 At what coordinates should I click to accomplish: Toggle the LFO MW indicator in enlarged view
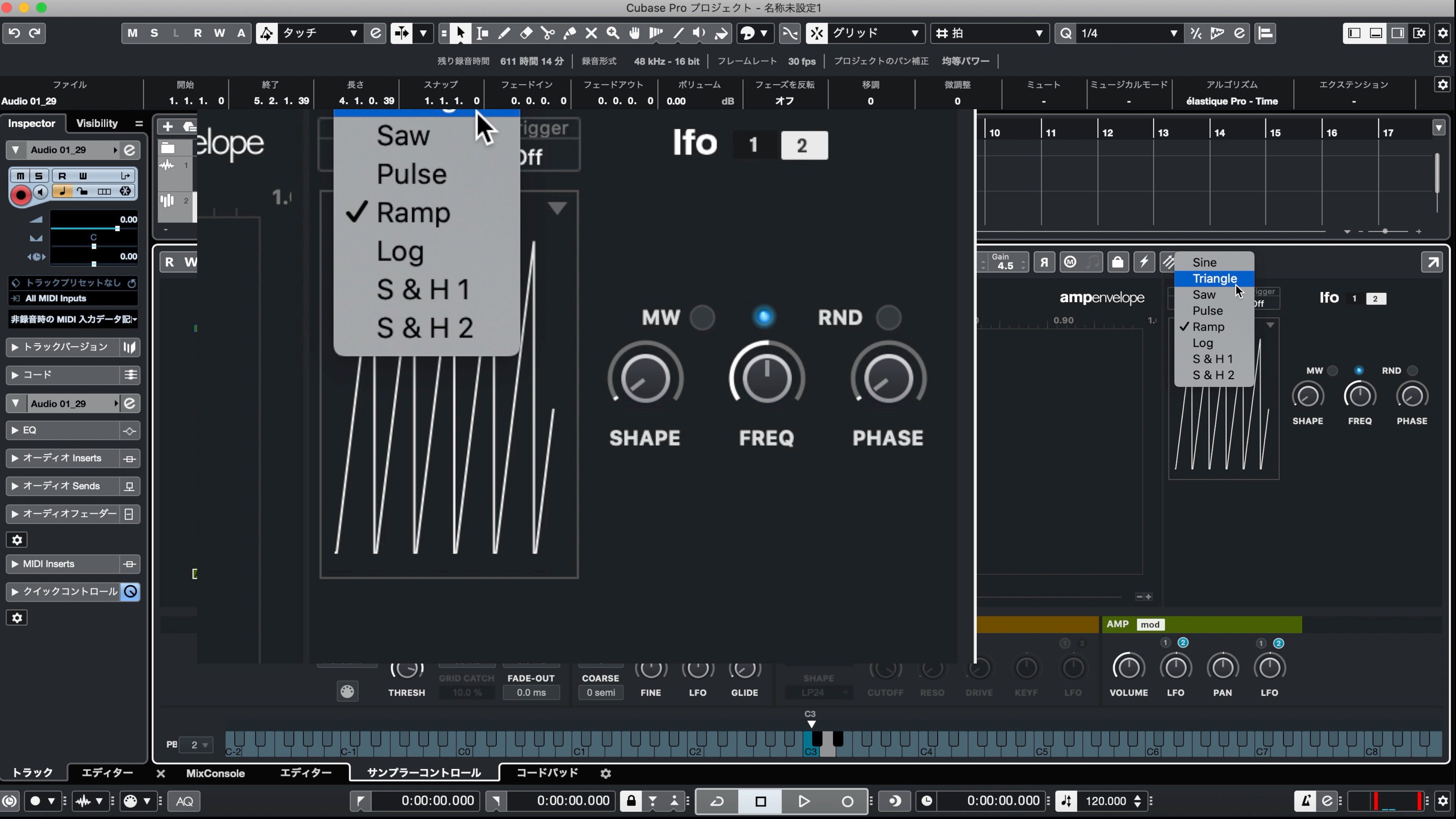point(703,318)
